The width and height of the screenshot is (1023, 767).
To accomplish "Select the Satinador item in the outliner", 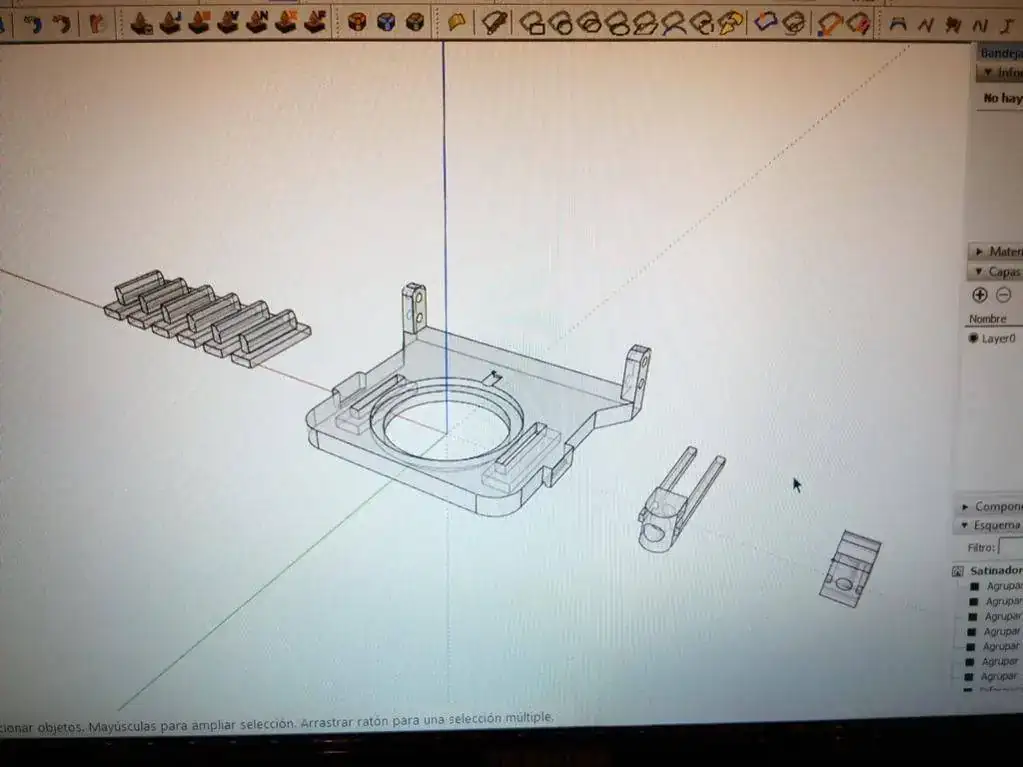I will (x=995, y=571).
